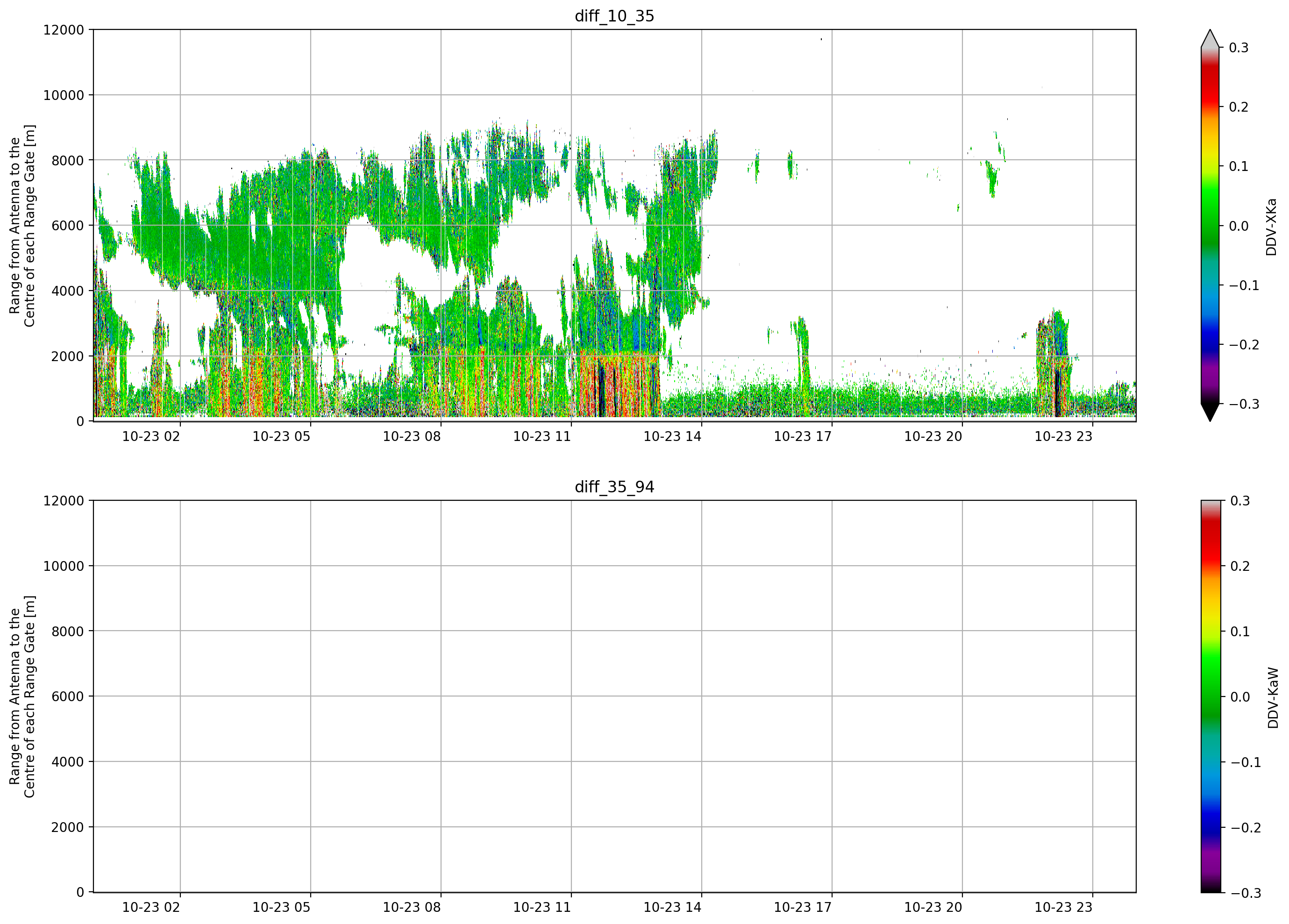Click the 10-23 17 time tick of diff_35_94
The width and height of the screenshot is (1289, 924).
coord(803,908)
